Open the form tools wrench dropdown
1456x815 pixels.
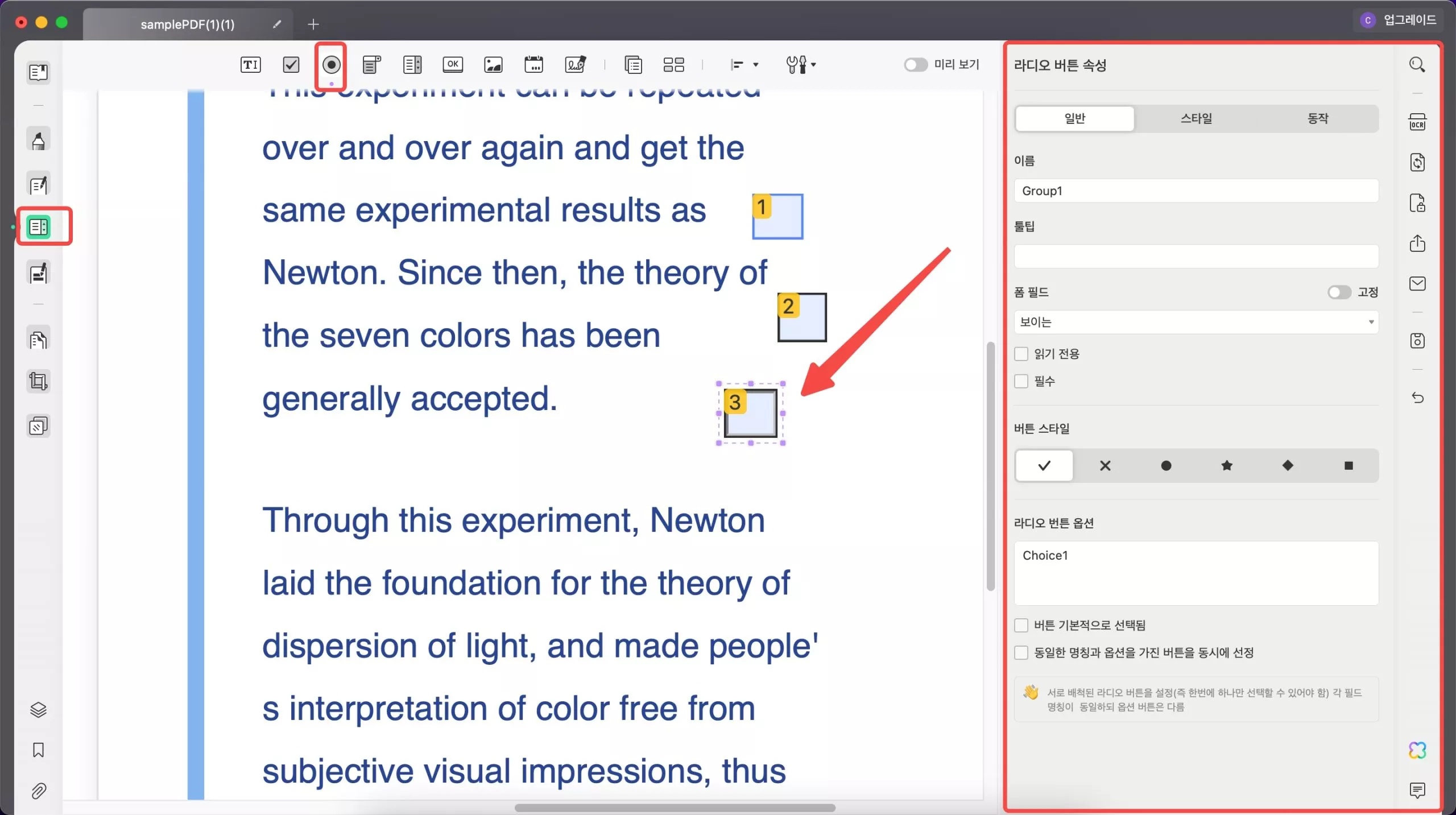(x=801, y=65)
